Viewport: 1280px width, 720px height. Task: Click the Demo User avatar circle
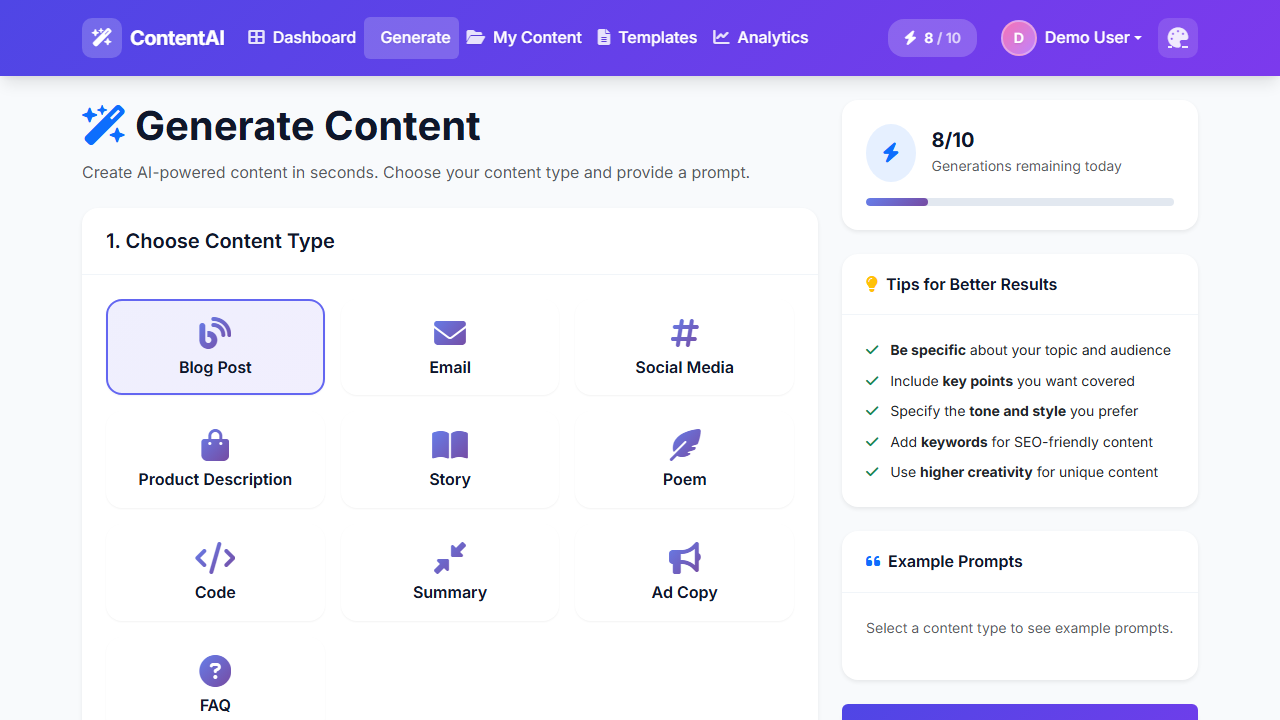pyautogui.click(x=1018, y=38)
